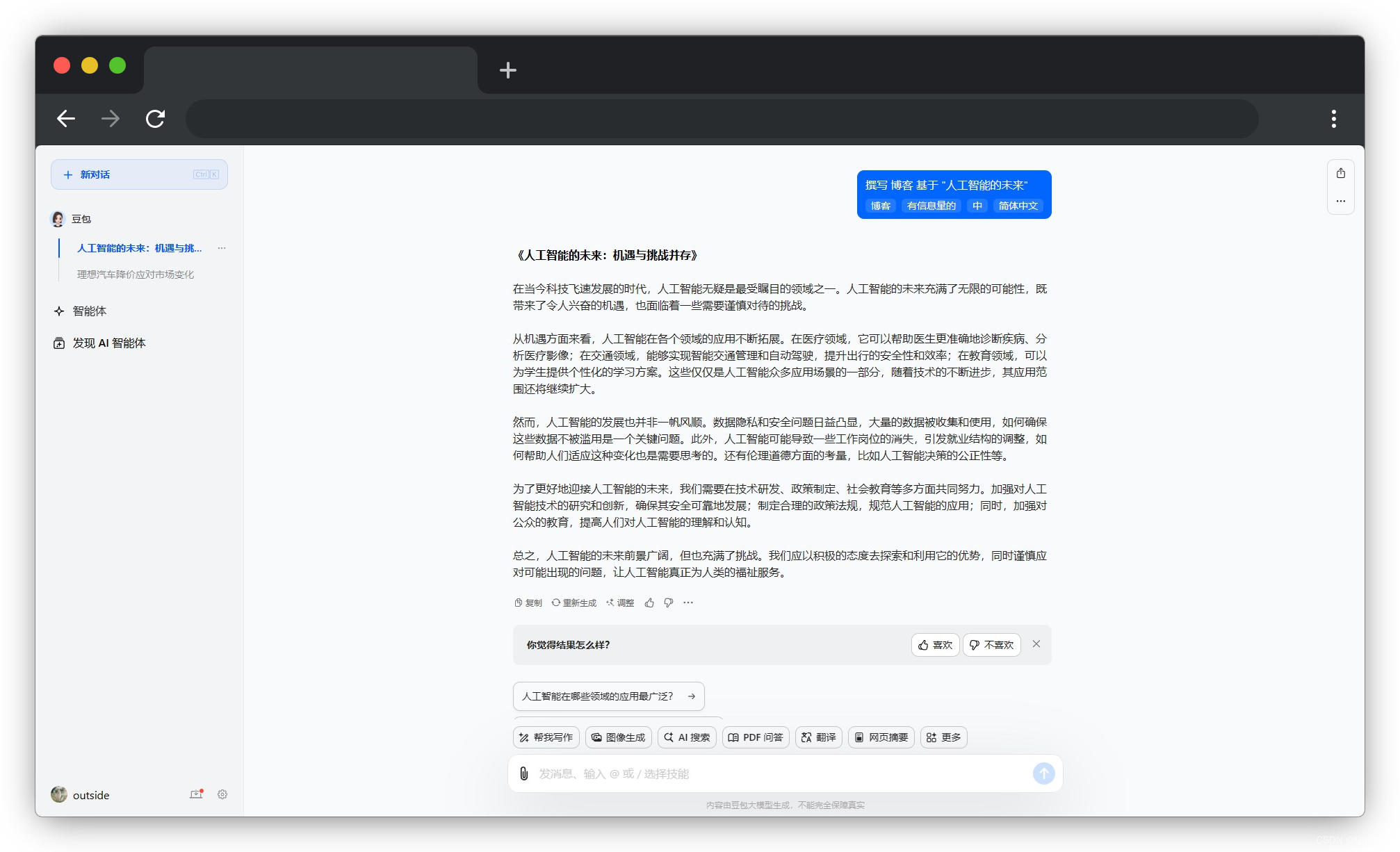Toggle small thumbs-down under the article
The image size is (1400, 852).
pos(668,603)
